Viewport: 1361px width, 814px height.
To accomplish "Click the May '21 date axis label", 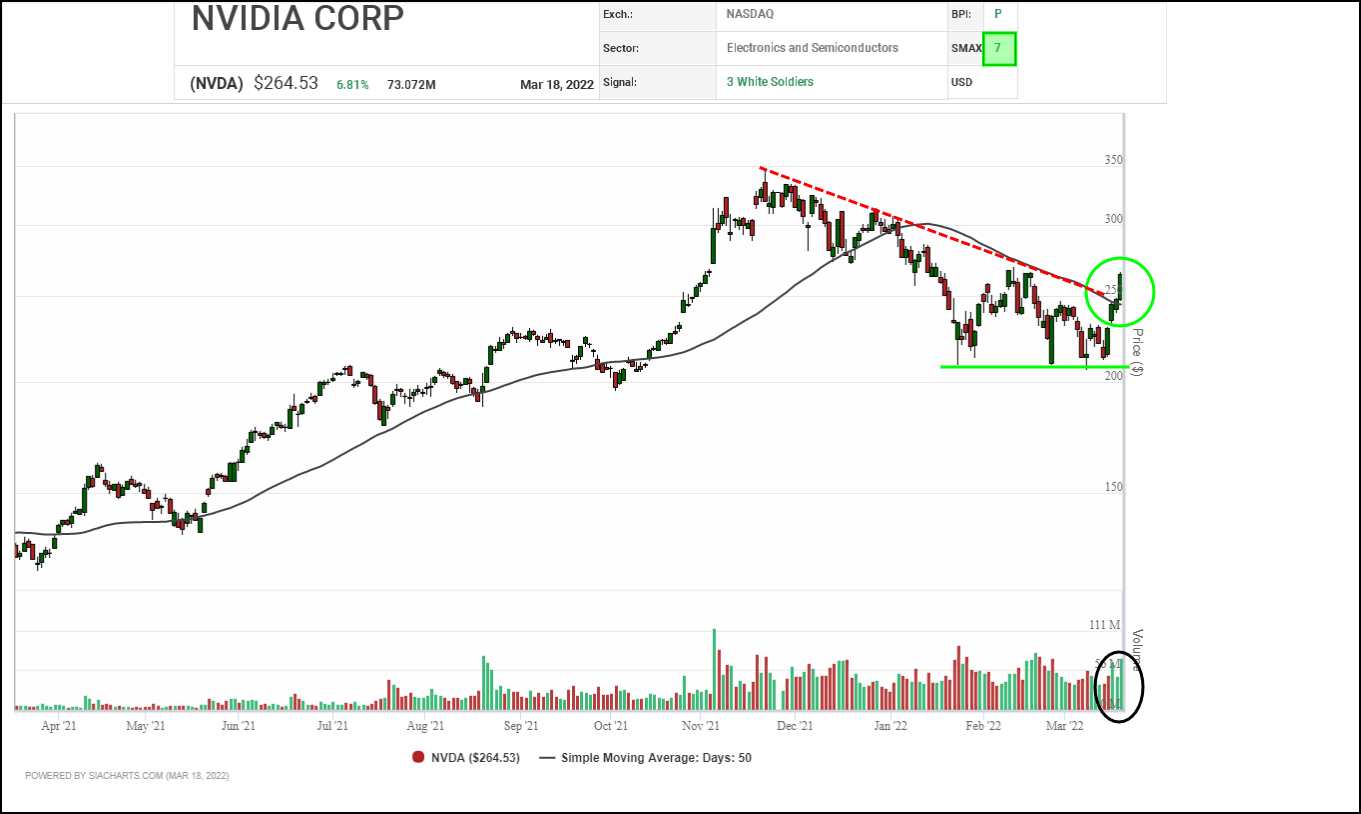I will (x=146, y=726).
